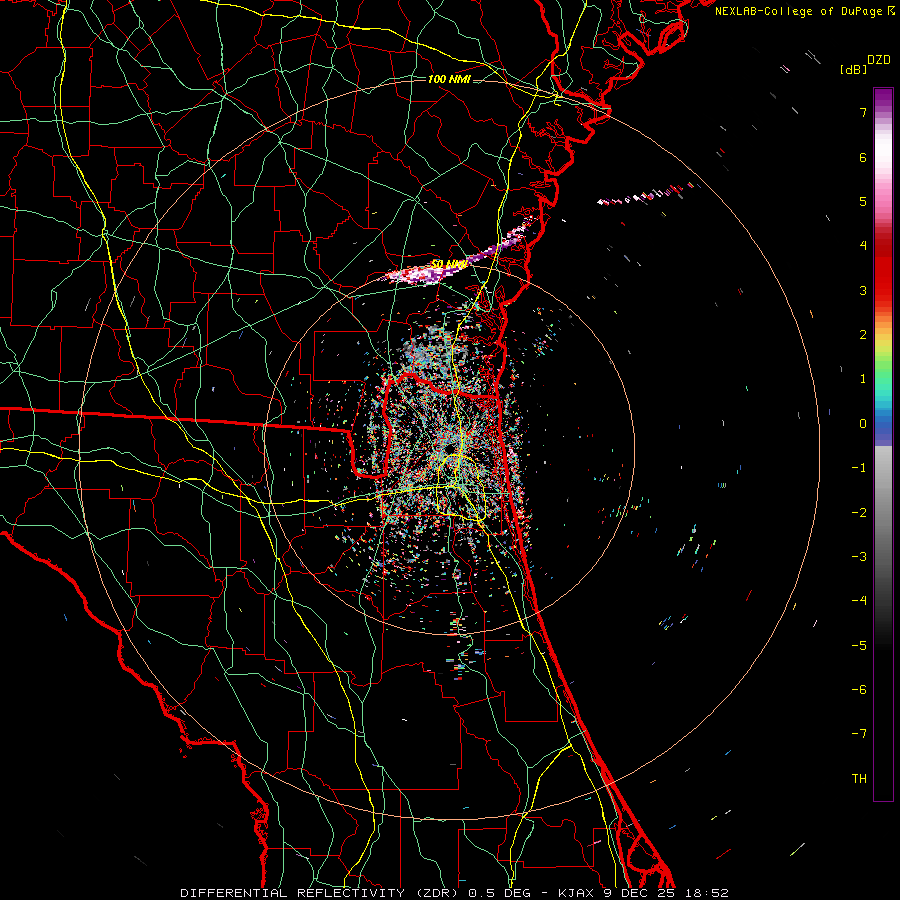
Task: Click the '6' value on the color scale
Action: [863, 157]
